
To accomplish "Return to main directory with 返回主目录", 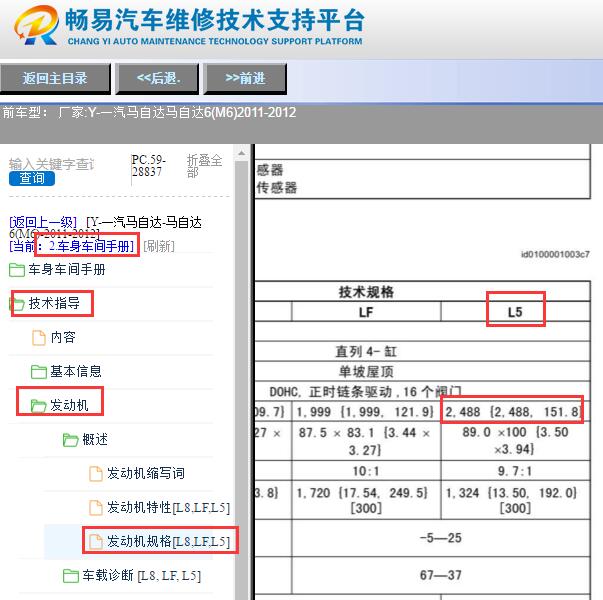I will [55, 78].
